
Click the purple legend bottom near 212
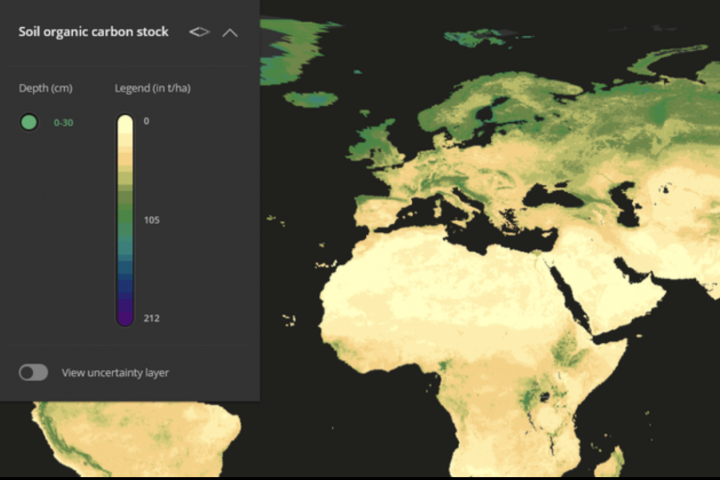(125, 316)
